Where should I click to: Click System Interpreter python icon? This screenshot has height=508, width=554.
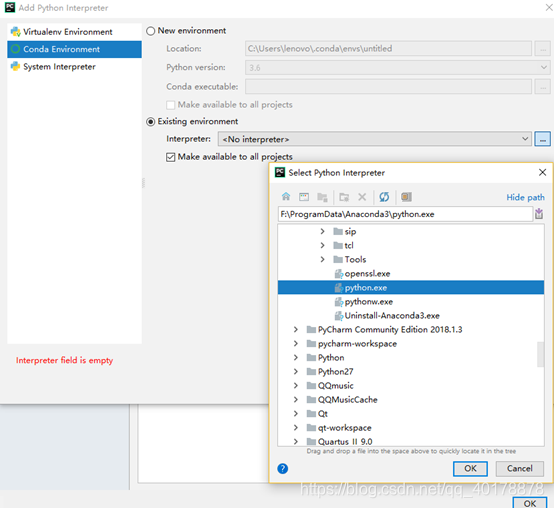pyautogui.click(x=16, y=66)
